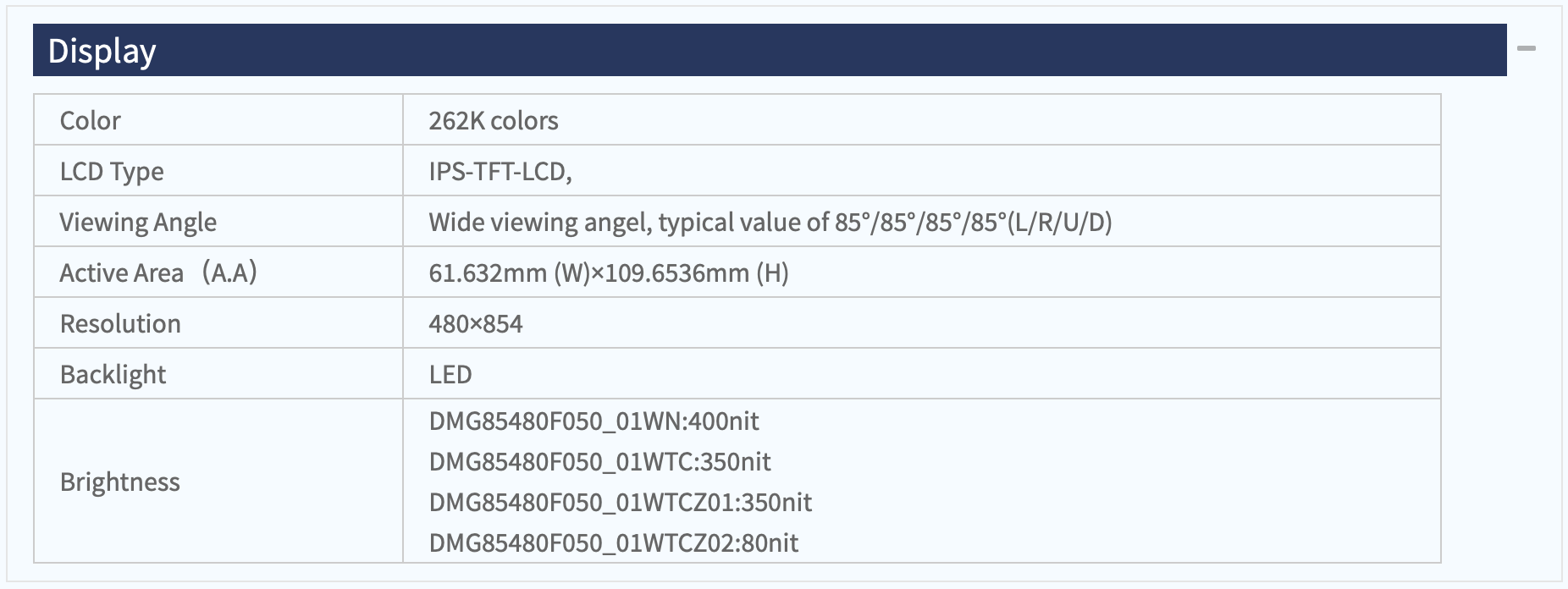This screenshot has width=1568, height=589.
Task: Select the Backlight row label
Action: tap(113, 374)
